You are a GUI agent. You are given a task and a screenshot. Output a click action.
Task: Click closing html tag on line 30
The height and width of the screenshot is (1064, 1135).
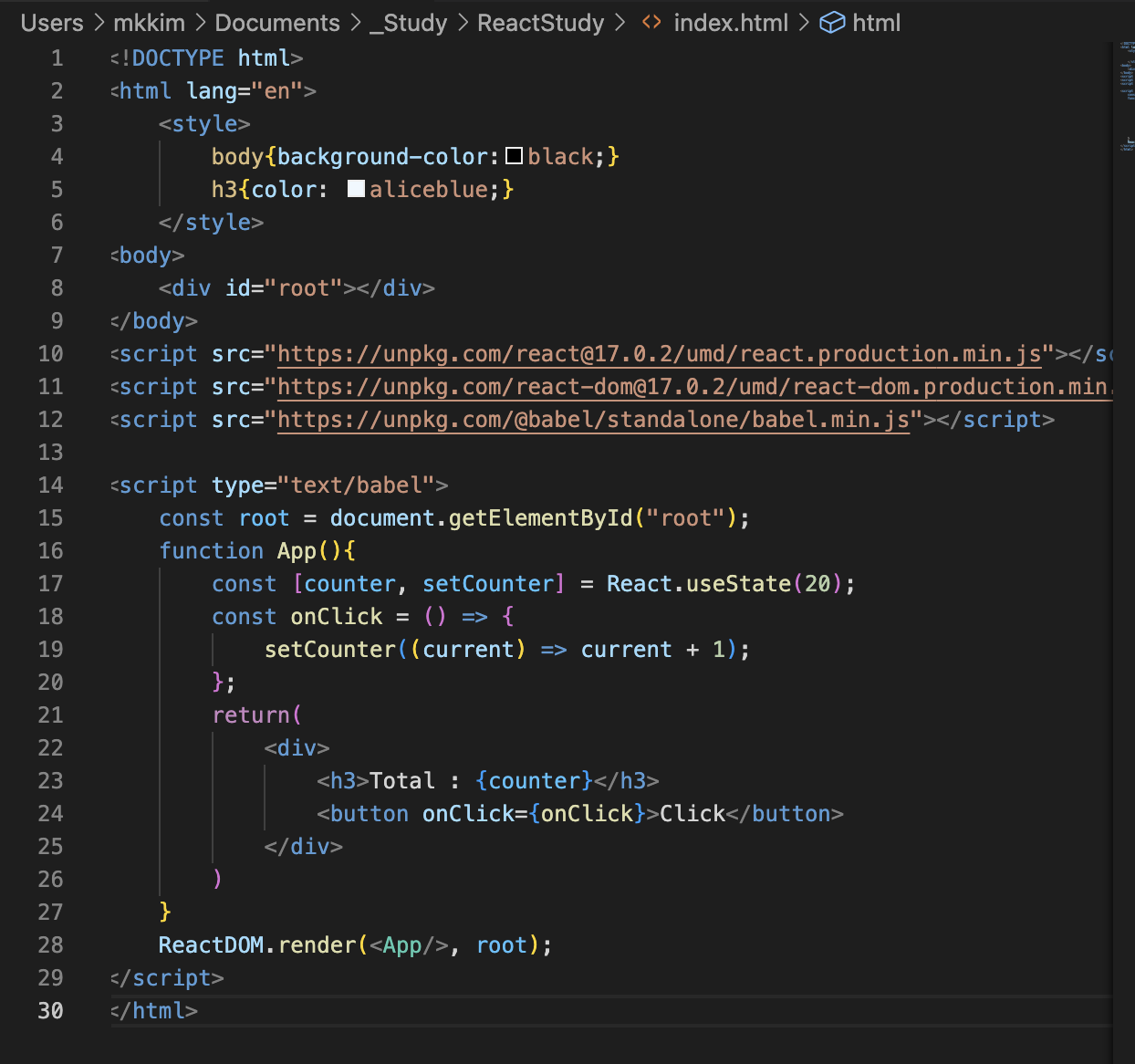(x=154, y=1011)
